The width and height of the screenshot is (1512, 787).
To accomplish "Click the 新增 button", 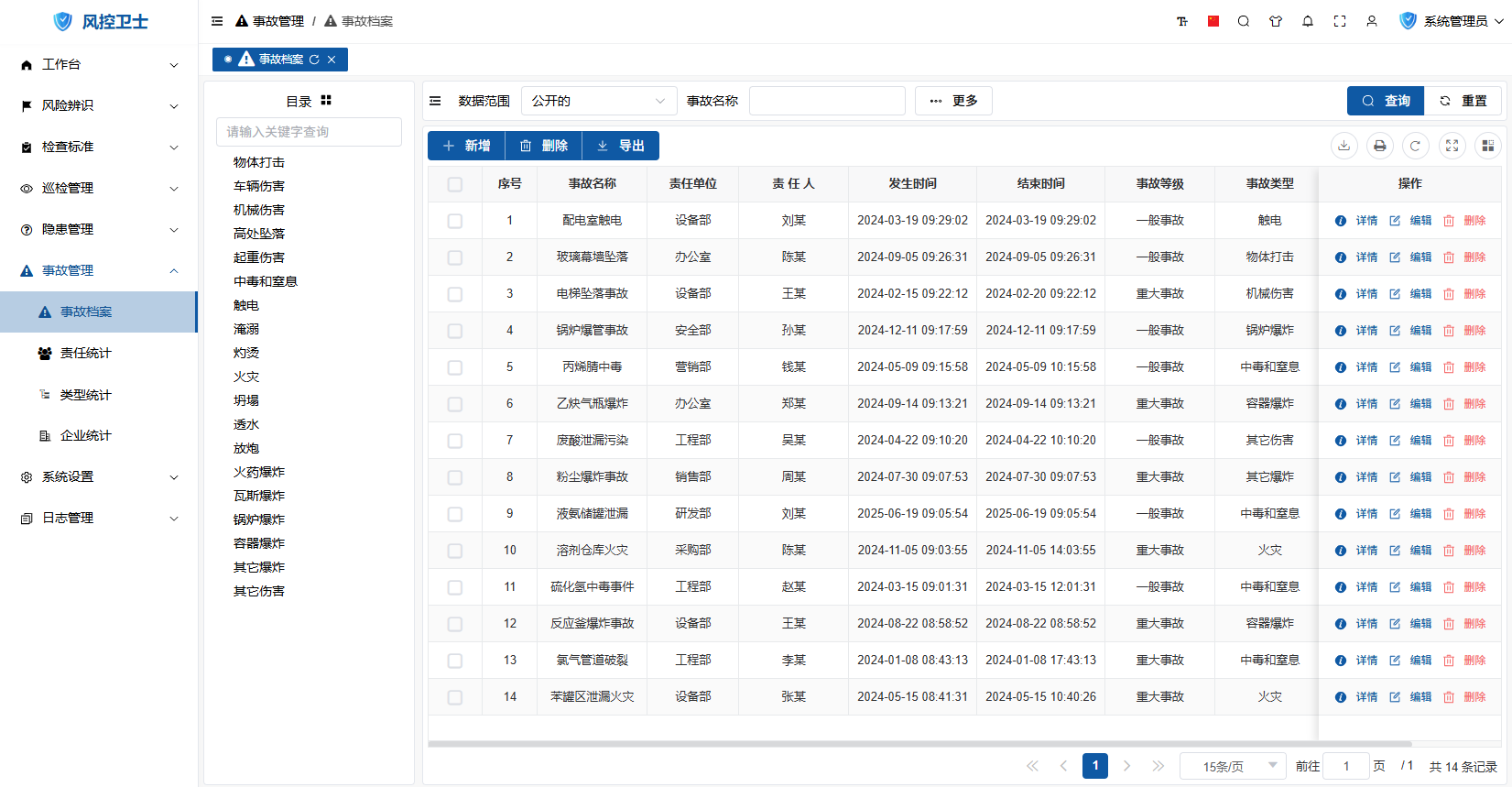I will (466, 146).
